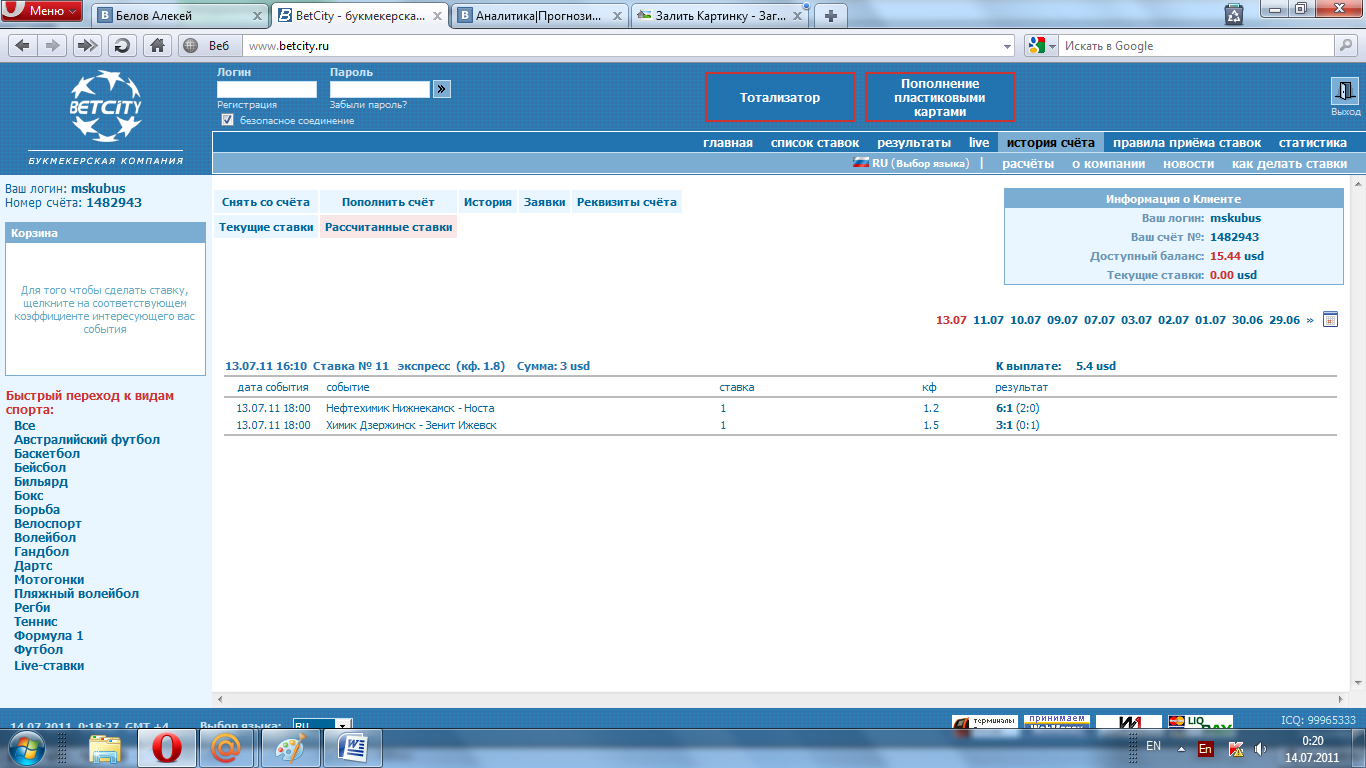1366x768 pixels.
Task: Click the Opera taskbar icon
Action: [166, 748]
